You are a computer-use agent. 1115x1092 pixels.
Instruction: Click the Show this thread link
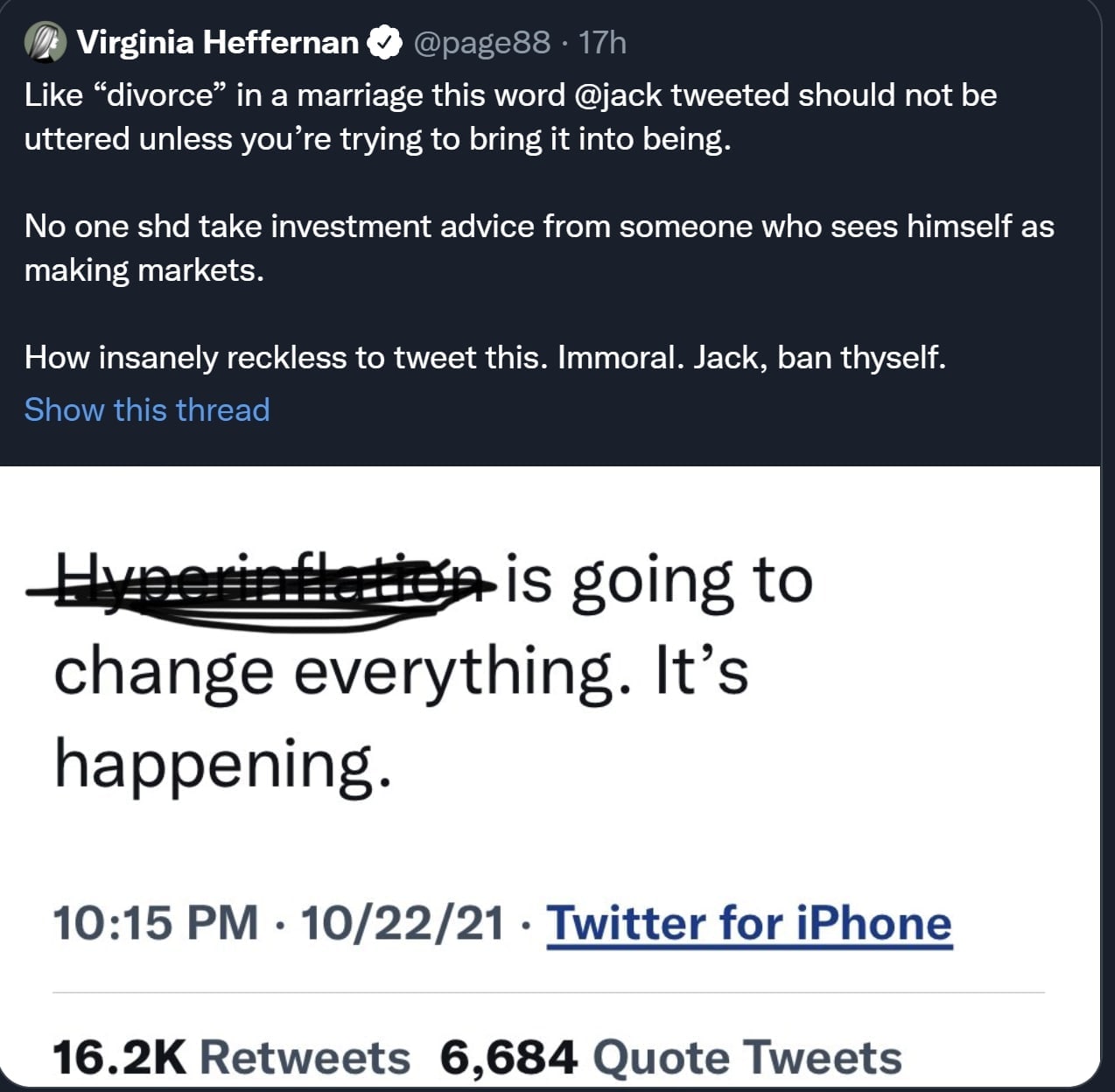(147, 409)
